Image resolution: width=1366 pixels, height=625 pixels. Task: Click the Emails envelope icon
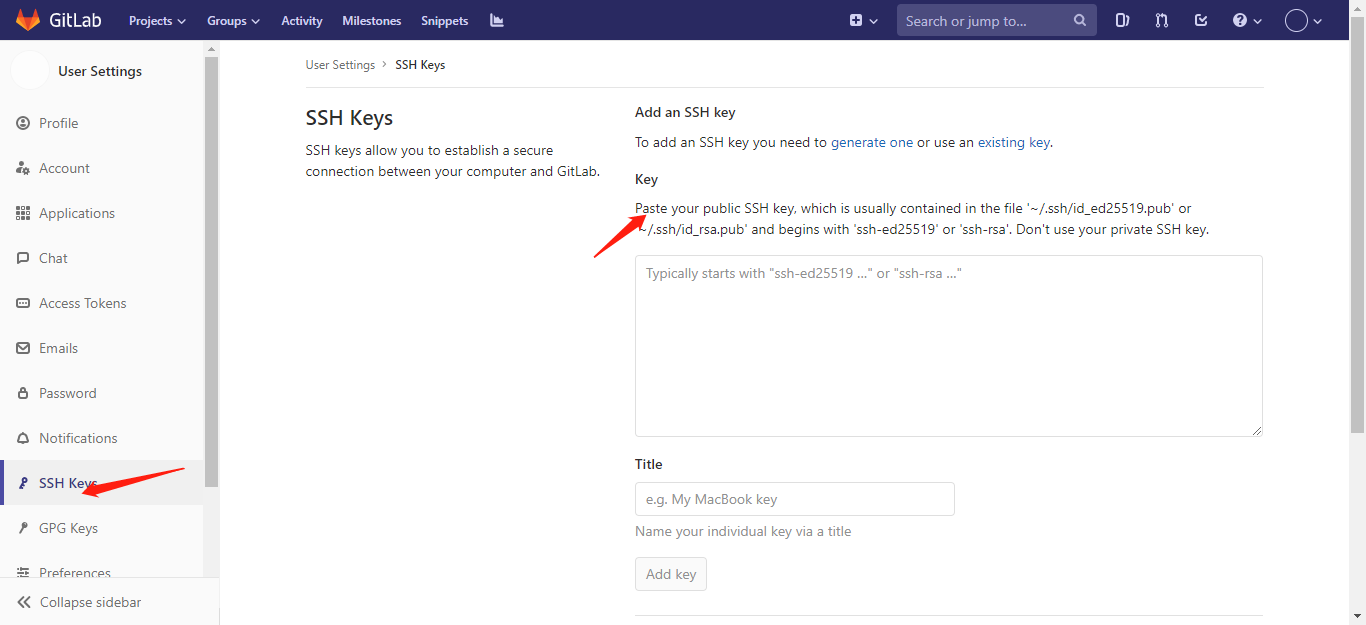click(23, 348)
